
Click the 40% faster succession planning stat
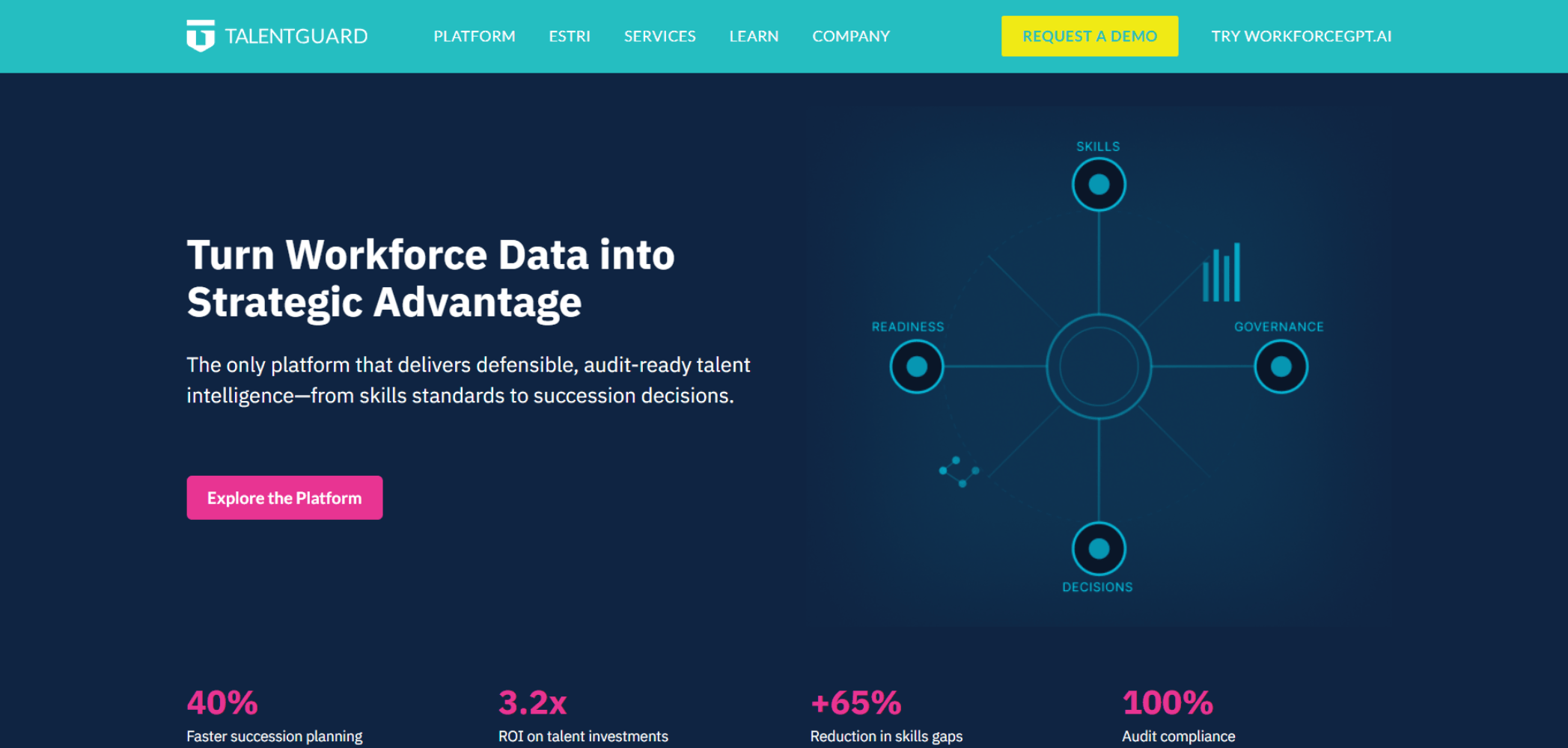coord(274,716)
